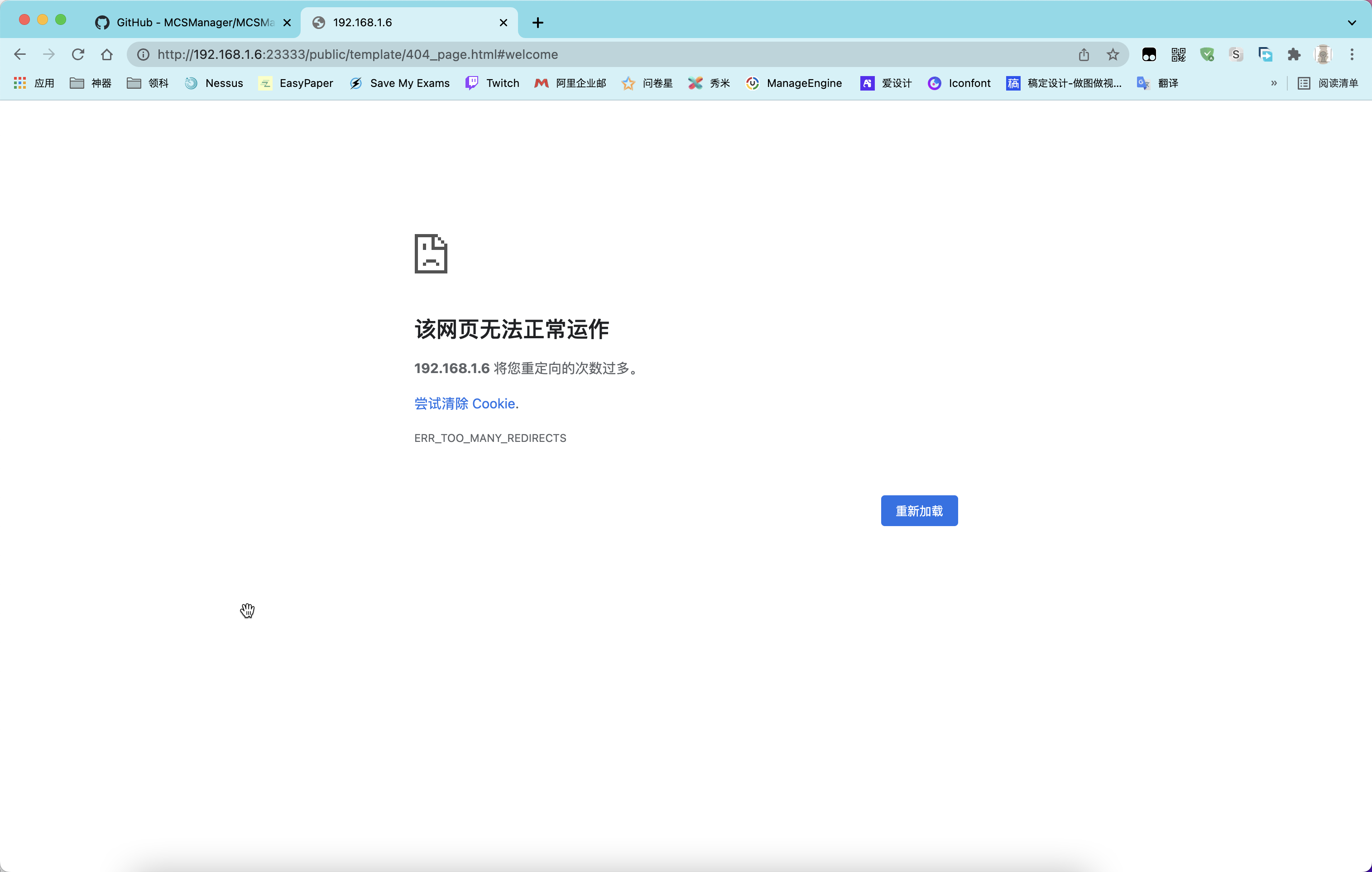Open the tab search dropdown arrow
The image size is (1372, 872).
(1352, 23)
